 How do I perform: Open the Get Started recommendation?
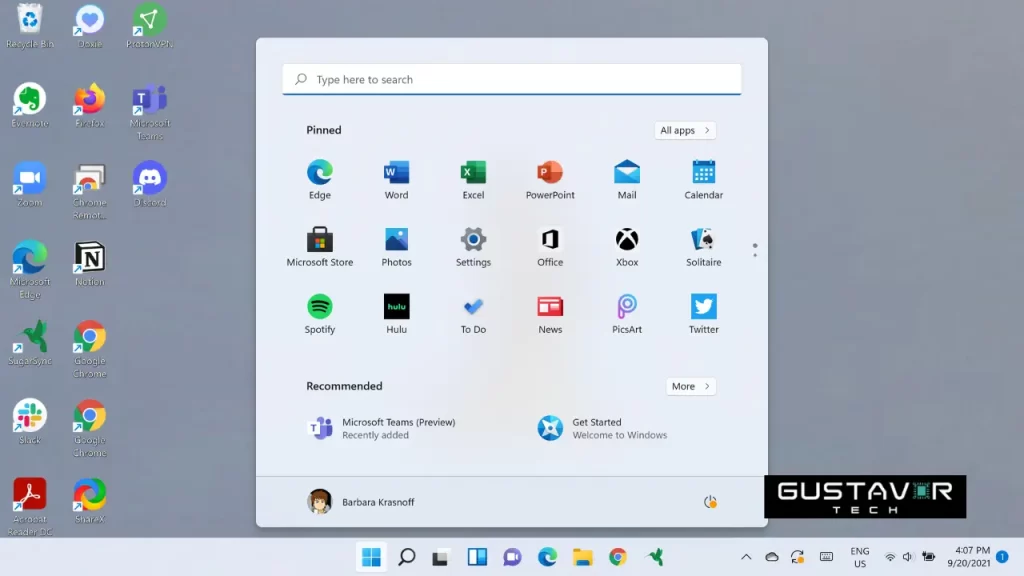pyautogui.click(x=602, y=428)
